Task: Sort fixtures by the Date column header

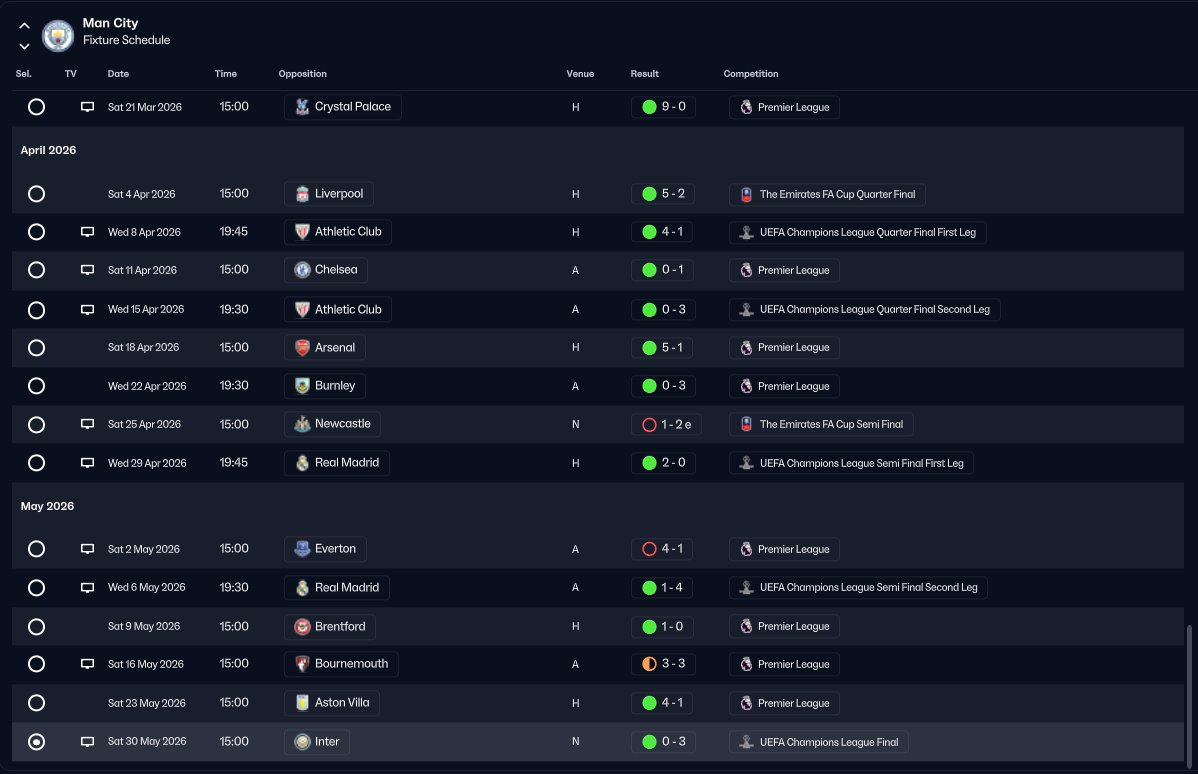Action: 118,74
